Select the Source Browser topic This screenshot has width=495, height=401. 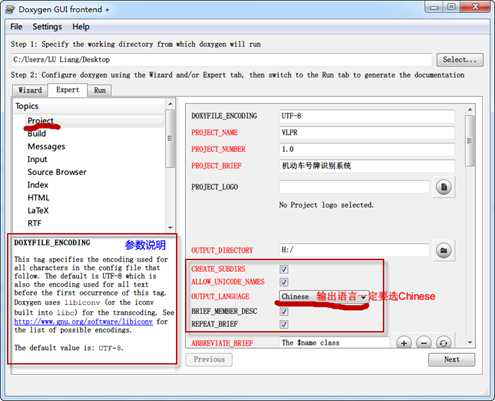click(57, 172)
